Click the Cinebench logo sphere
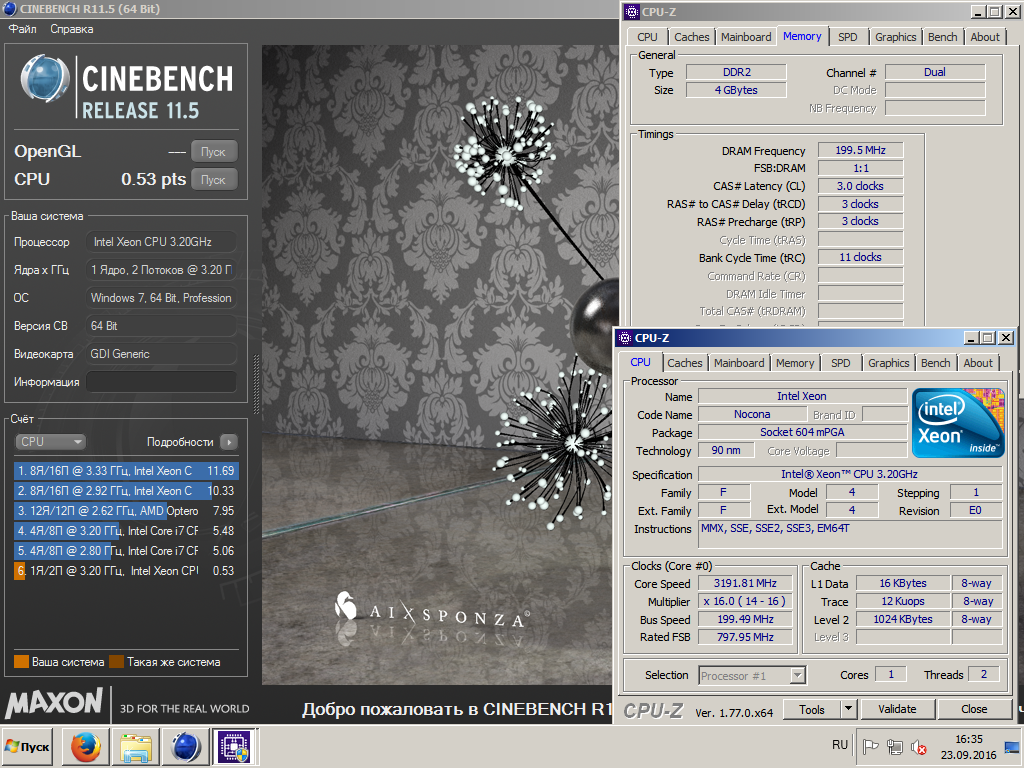Viewport: 1024px width, 768px height. pyautogui.click(x=45, y=79)
